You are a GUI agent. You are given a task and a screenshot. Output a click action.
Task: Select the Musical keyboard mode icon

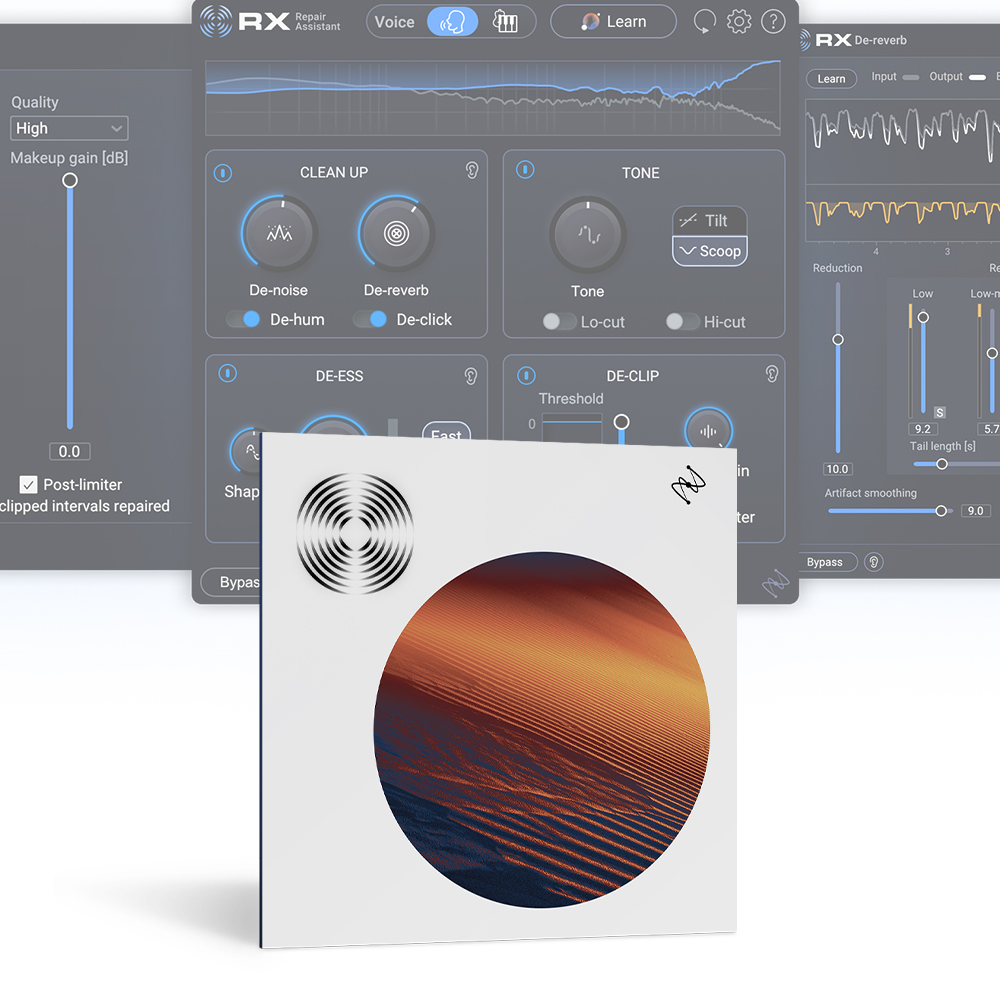505,22
